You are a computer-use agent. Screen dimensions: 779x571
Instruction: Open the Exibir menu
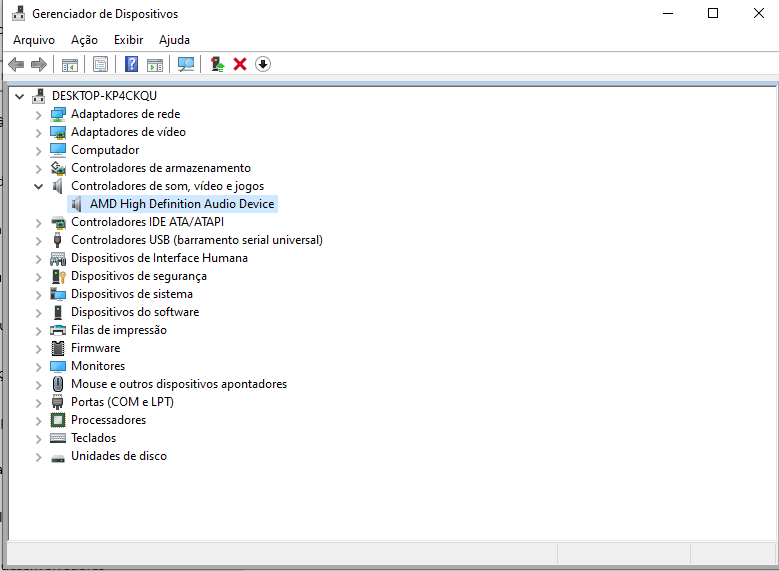(x=128, y=40)
